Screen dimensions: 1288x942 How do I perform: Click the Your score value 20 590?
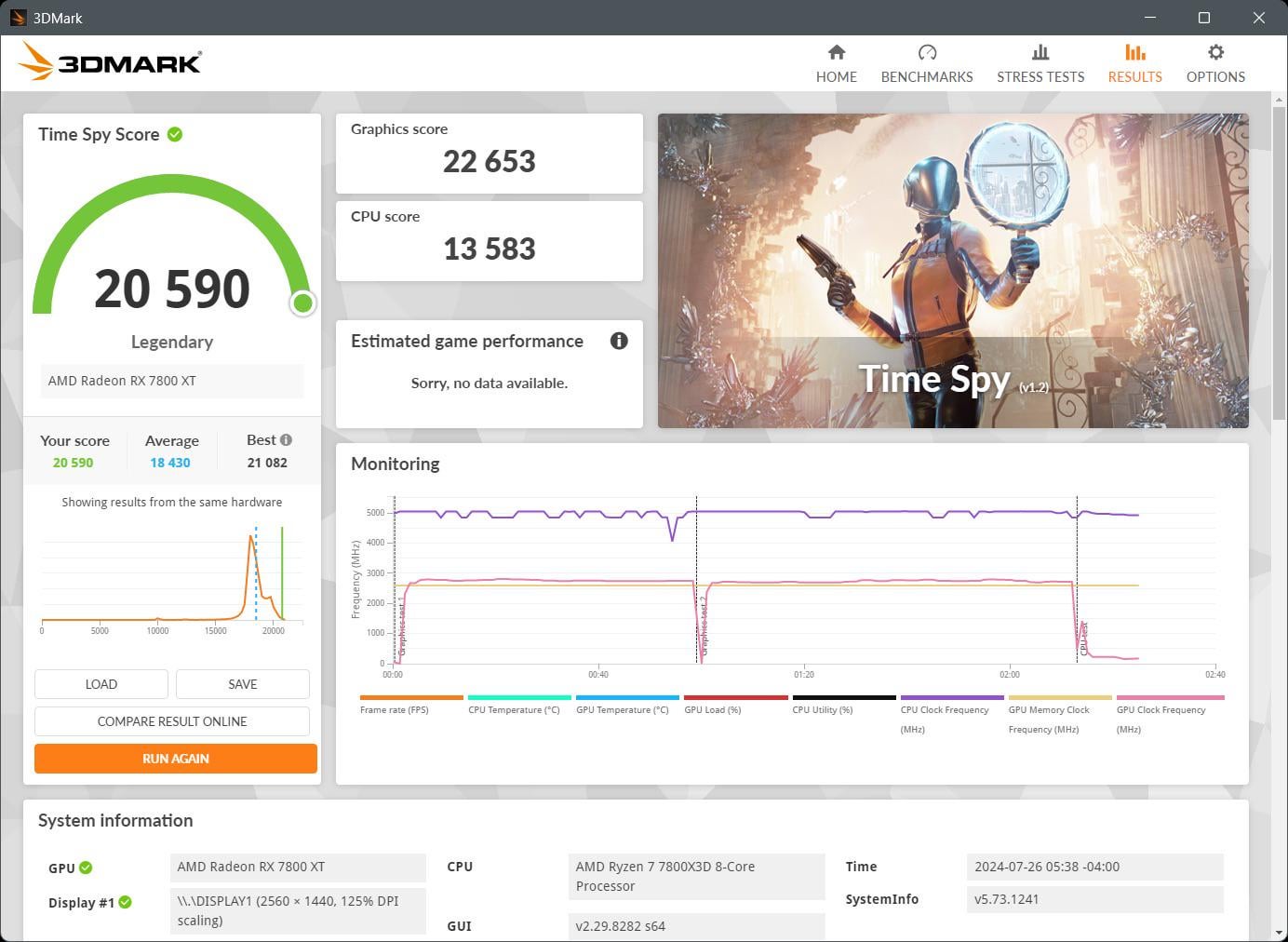pos(73,463)
